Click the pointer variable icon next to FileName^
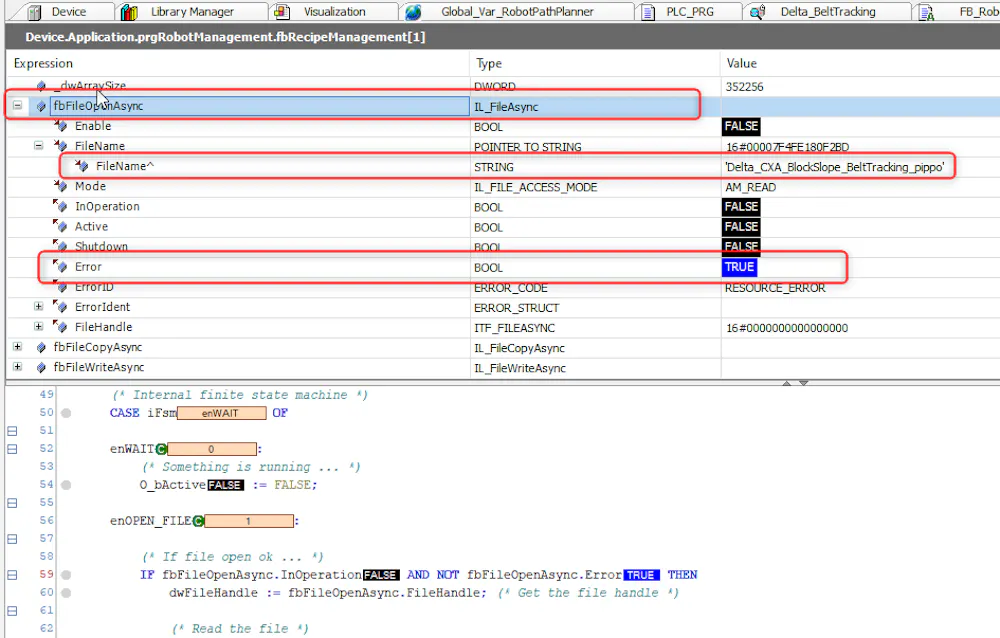The image size is (1000, 638). click(x=82, y=166)
